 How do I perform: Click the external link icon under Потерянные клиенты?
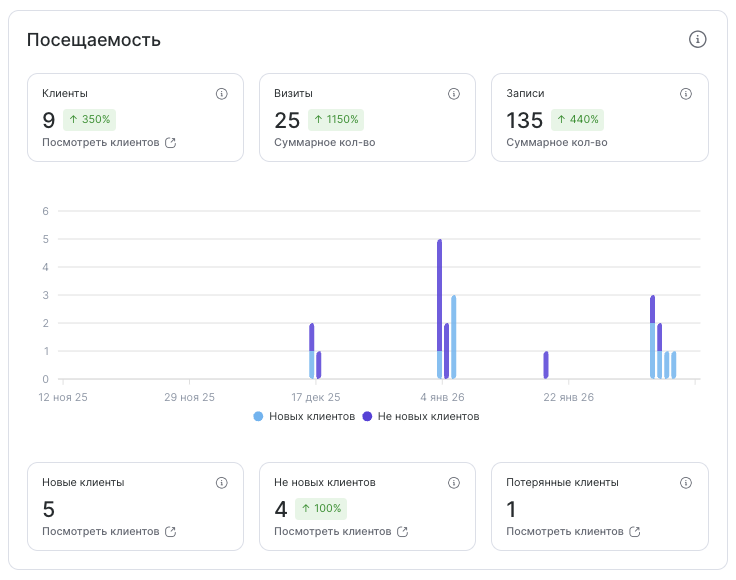pyautogui.click(x=634, y=532)
